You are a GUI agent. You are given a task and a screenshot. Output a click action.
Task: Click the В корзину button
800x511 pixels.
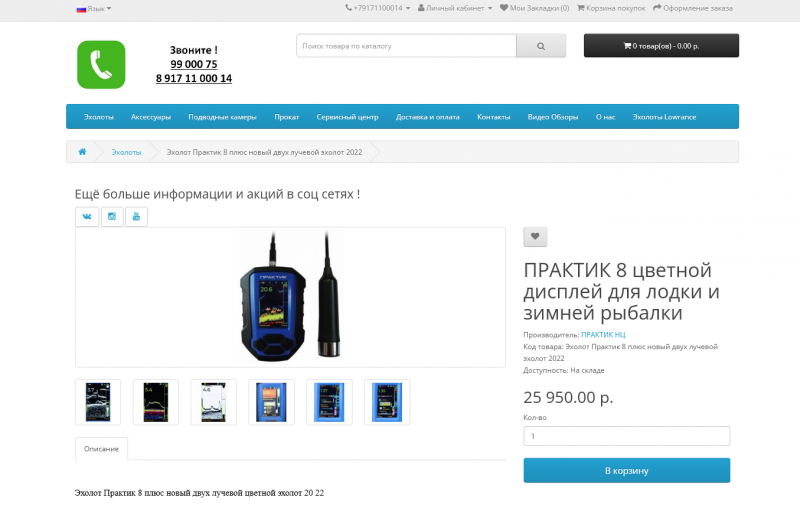[627, 470]
